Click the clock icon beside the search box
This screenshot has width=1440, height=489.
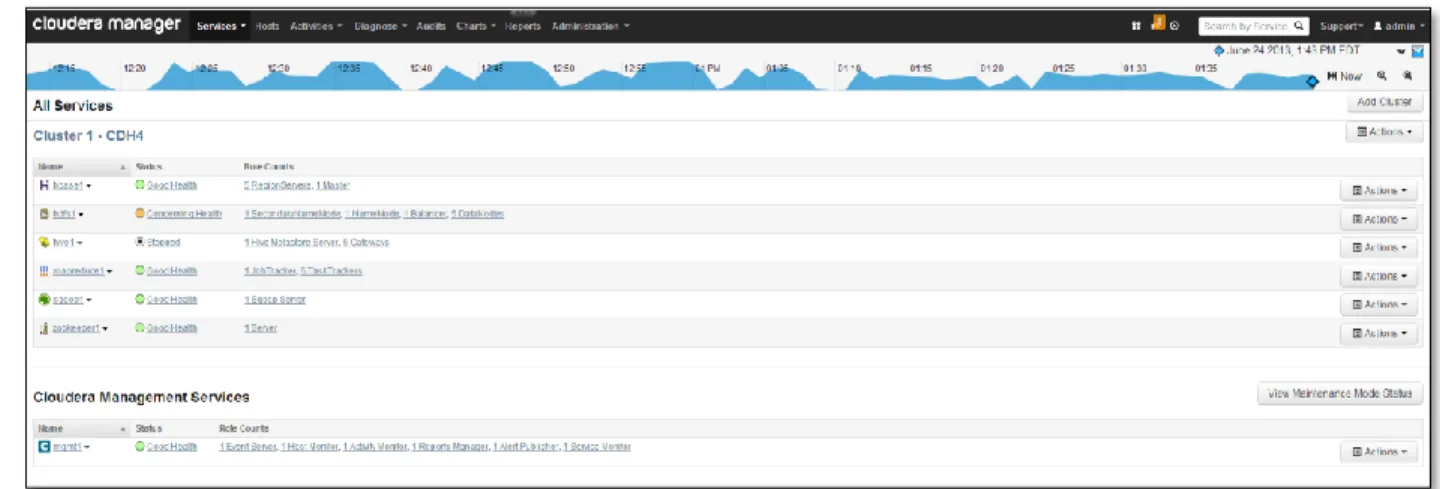(x=1175, y=26)
